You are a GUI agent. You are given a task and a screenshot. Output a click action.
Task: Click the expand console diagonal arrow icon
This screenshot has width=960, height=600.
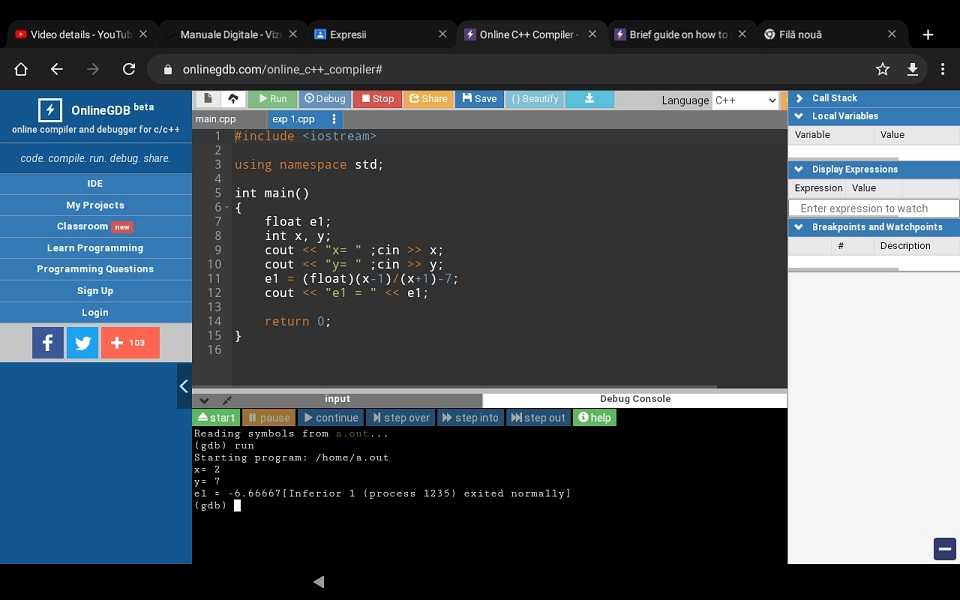pos(227,400)
